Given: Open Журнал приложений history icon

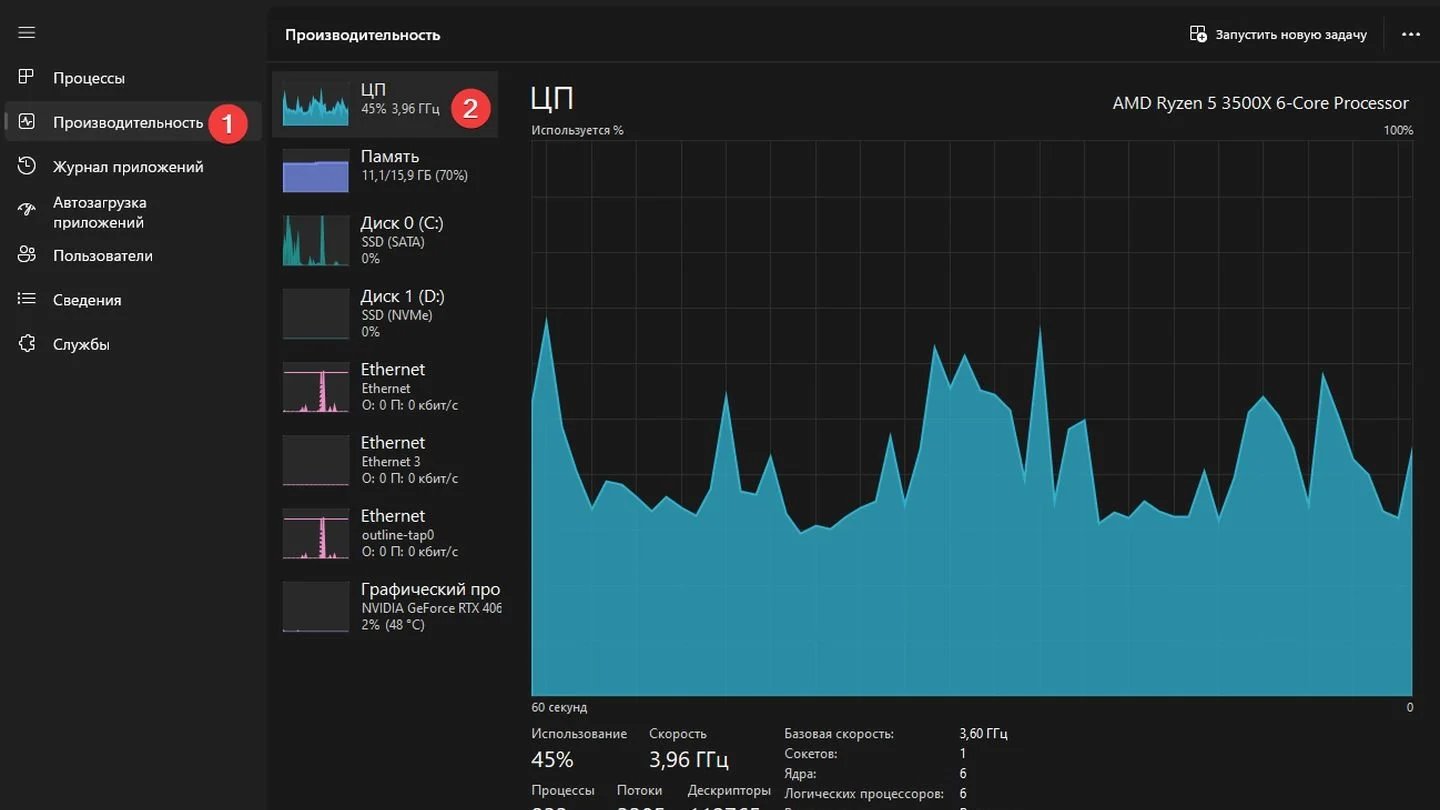Looking at the screenshot, I should pos(27,166).
